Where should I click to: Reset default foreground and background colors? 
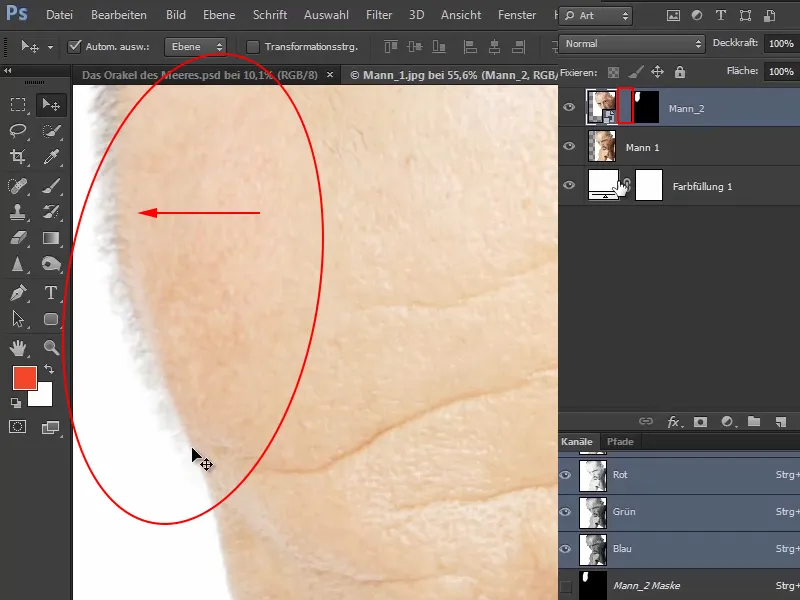[16, 403]
